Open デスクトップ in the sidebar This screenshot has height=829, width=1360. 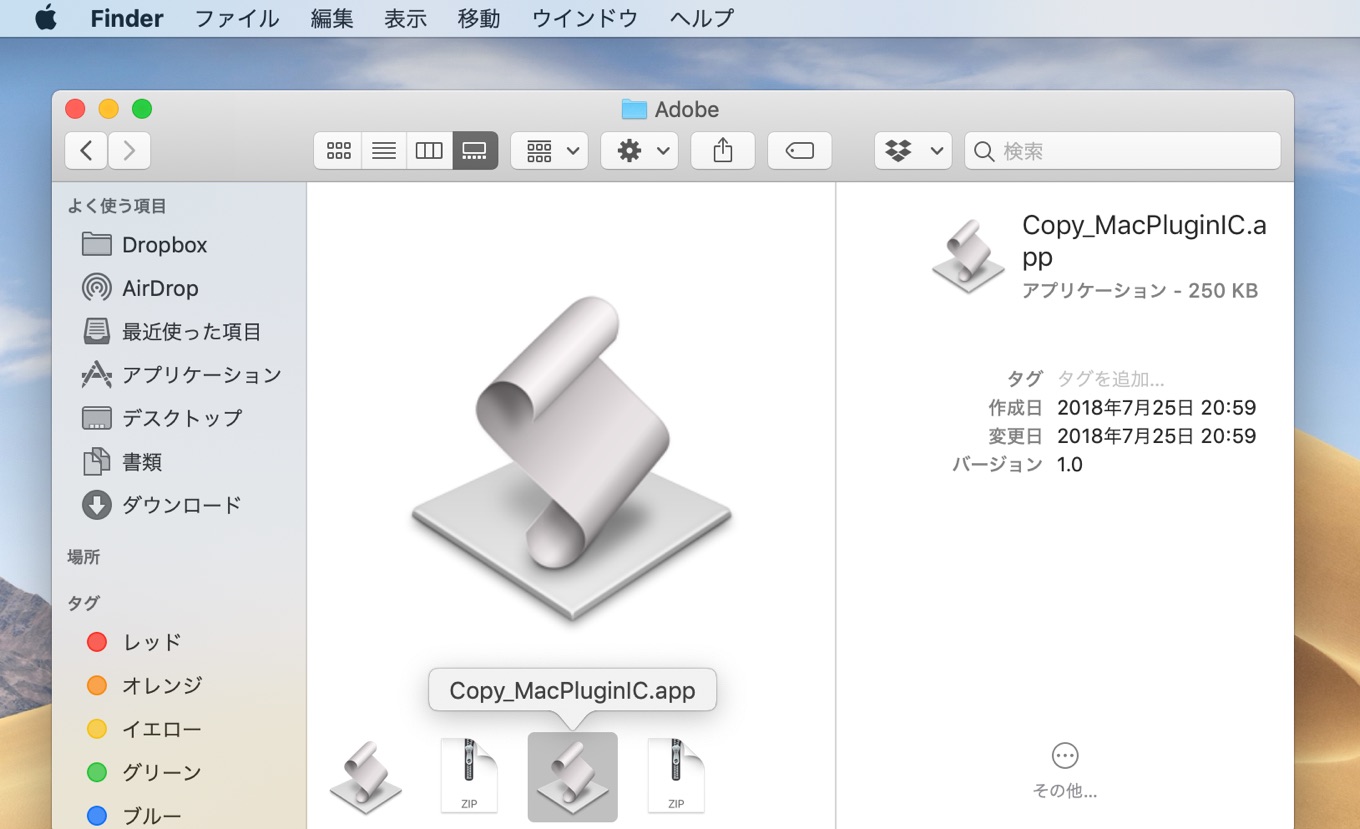click(x=162, y=418)
